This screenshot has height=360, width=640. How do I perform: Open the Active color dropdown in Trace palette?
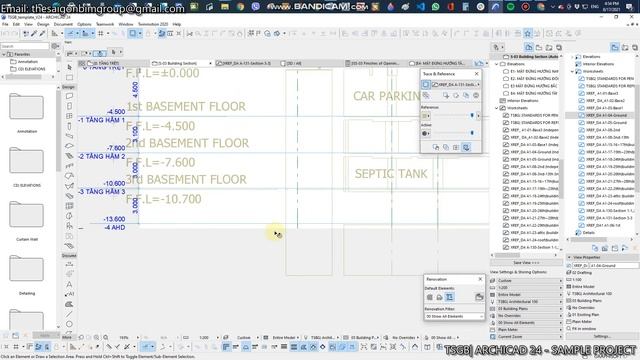click(426, 133)
